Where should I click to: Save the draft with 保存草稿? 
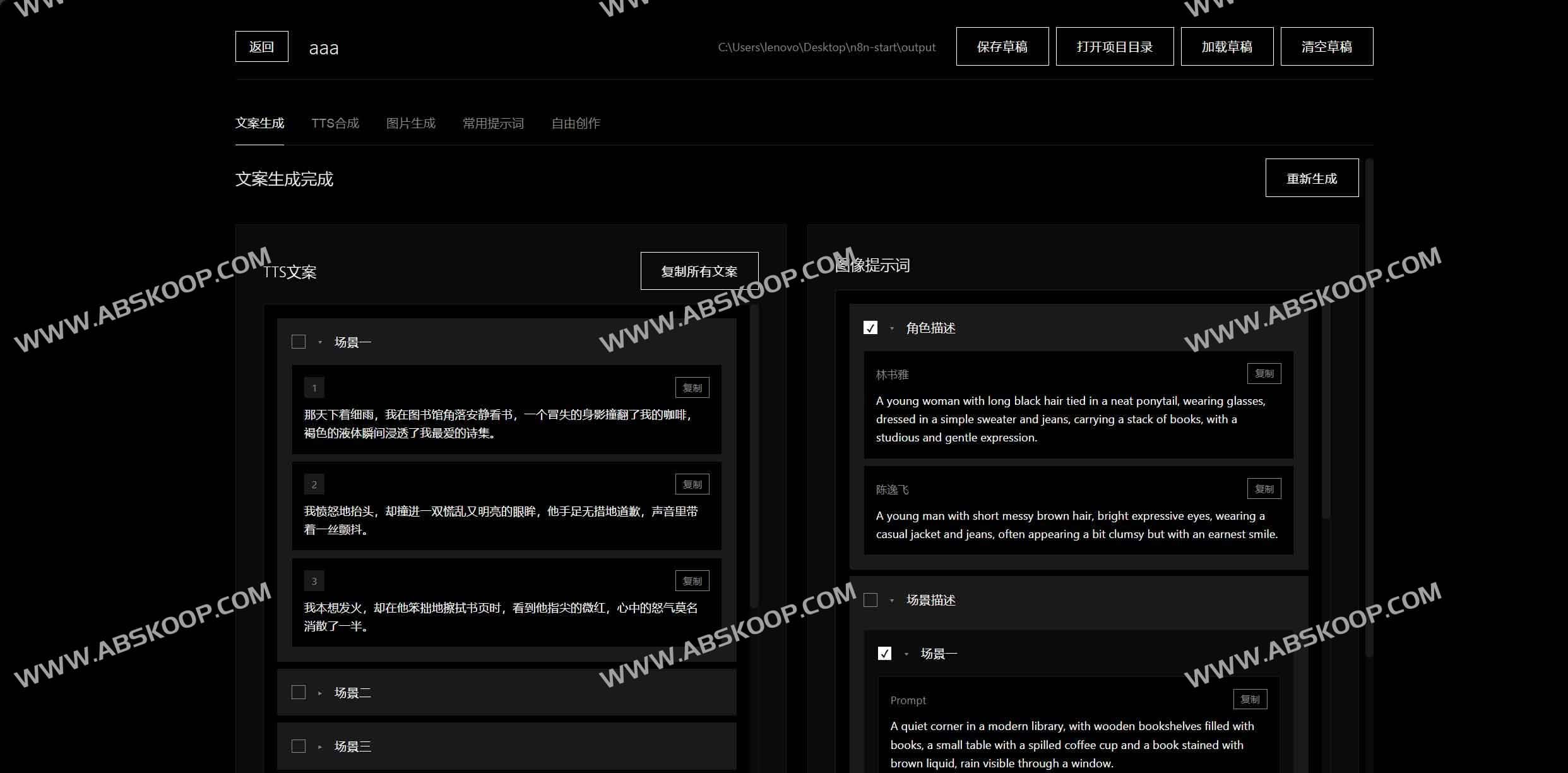tap(1002, 46)
